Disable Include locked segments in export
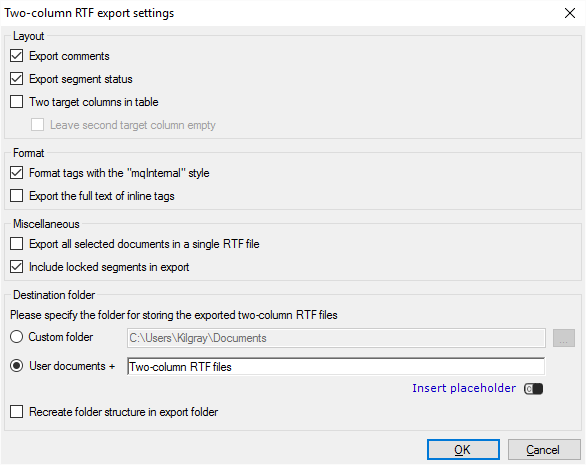Image resolution: width=586 pixels, height=465 pixels. tap(16, 267)
